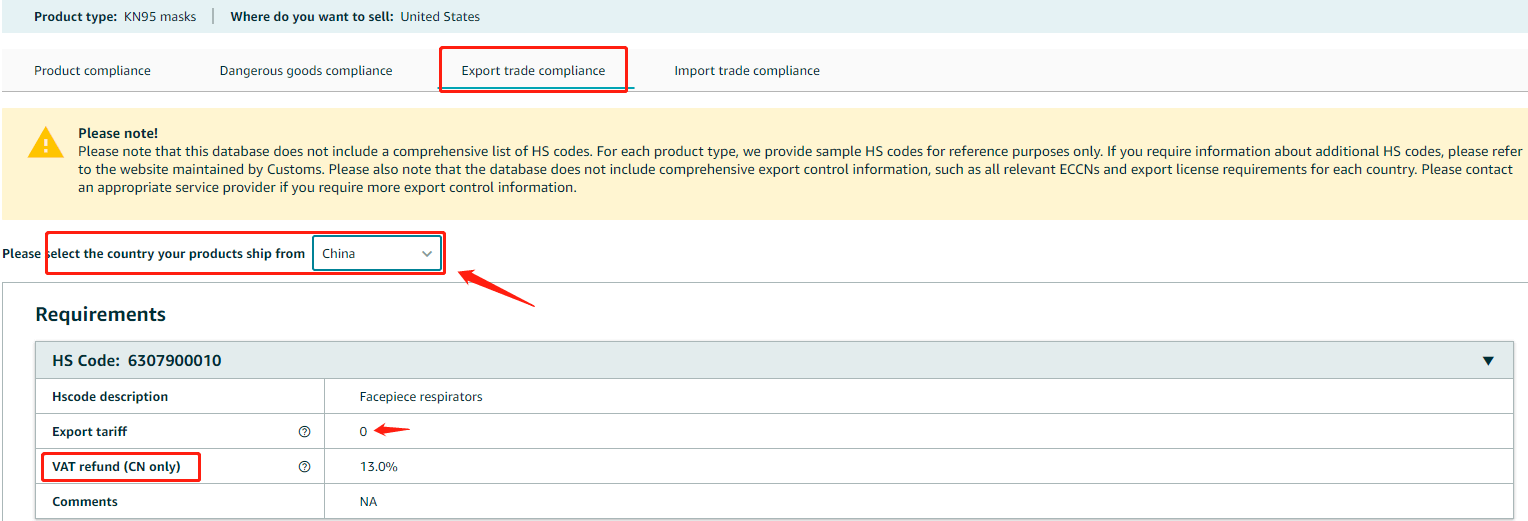The height and width of the screenshot is (521, 1528).
Task: Click the help icon beside VAT refund
Action: click(304, 467)
